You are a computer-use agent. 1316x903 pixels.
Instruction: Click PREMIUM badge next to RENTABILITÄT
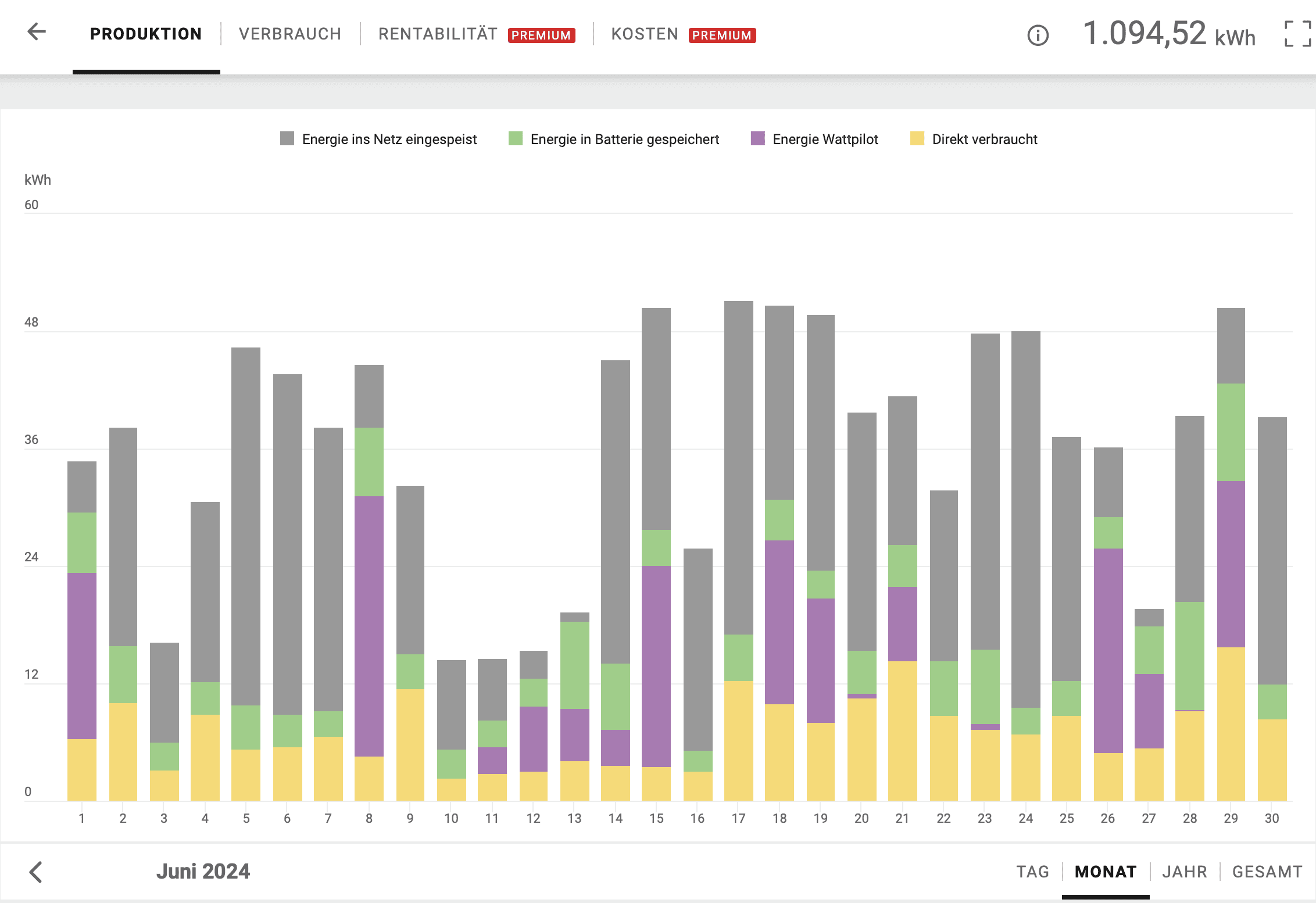(x=541, y=35)
